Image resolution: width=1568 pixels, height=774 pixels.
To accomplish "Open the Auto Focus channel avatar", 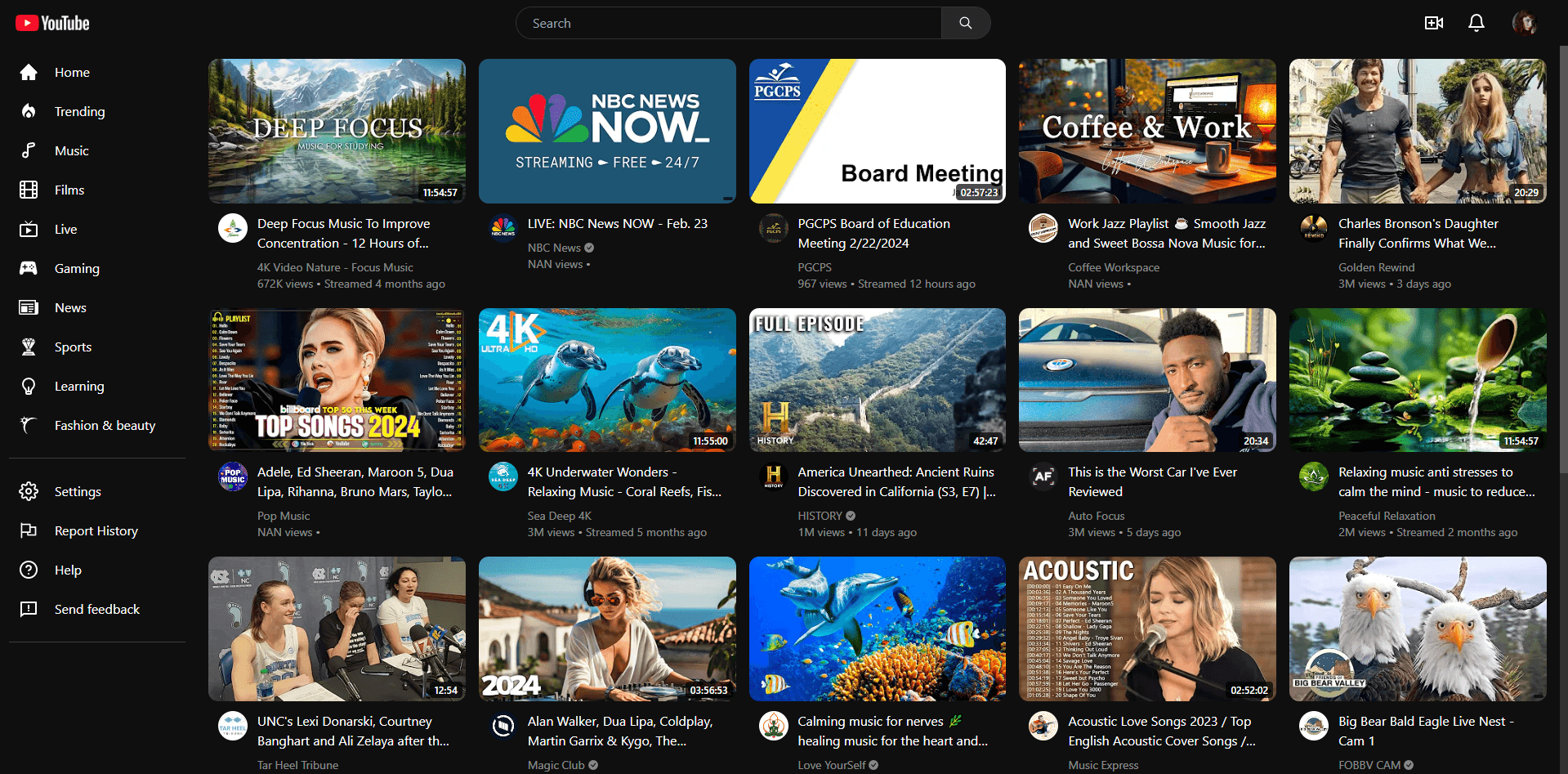I will click(1043, 476).
